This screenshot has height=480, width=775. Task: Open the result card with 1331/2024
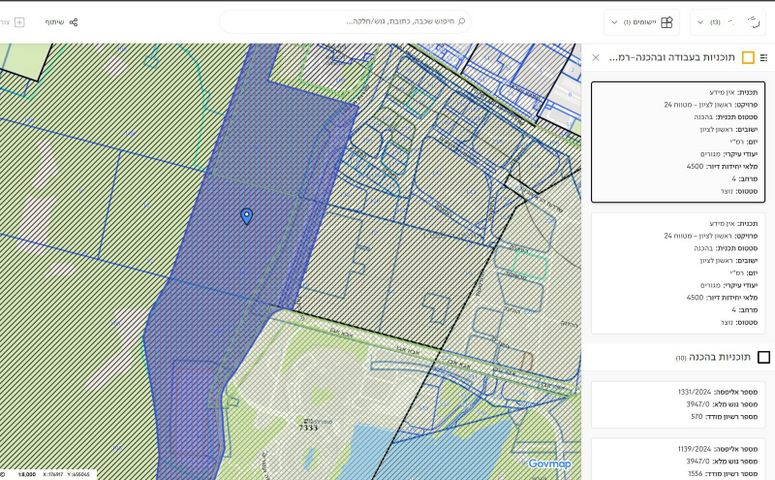coord(678,404)
